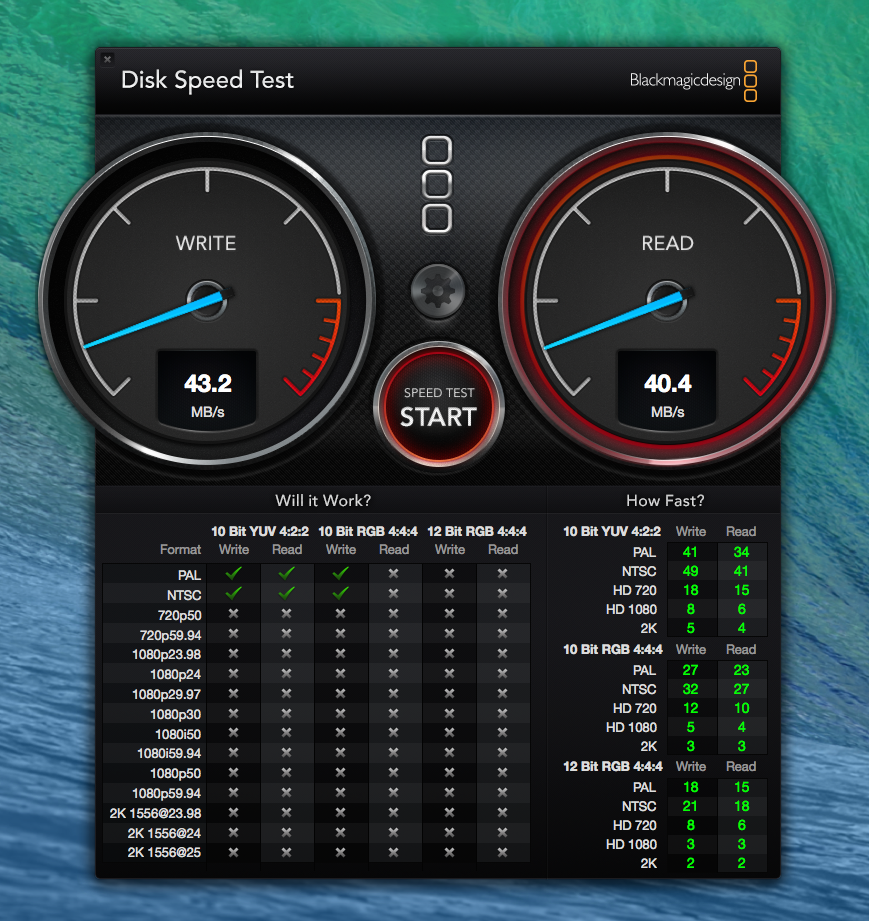Viewport: 869px width, 921px height.
Task: Click the PAL 10 Bit YUV write checkmark
Action: (233, 573)
